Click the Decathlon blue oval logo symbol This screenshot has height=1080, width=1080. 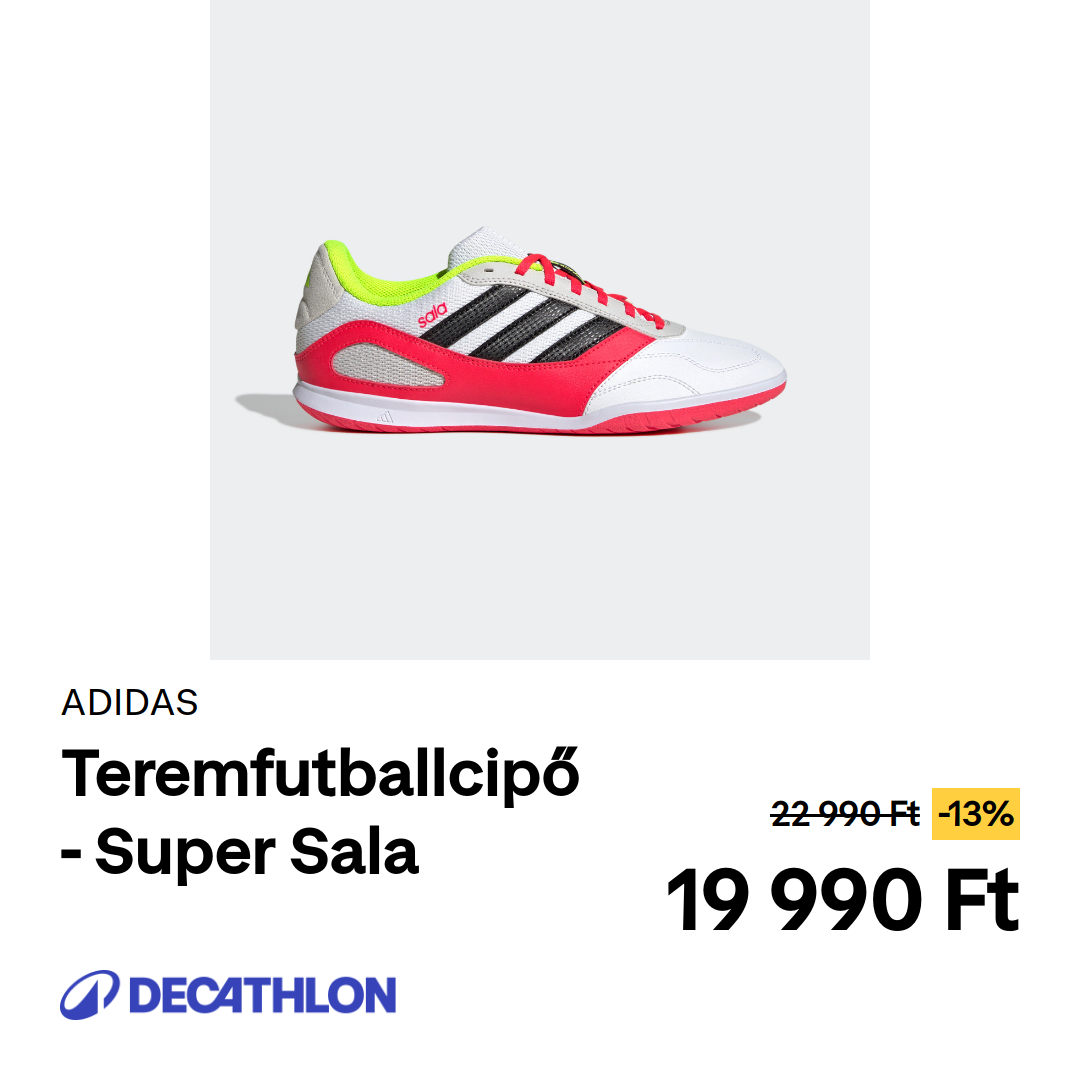(x=90, y=995)
